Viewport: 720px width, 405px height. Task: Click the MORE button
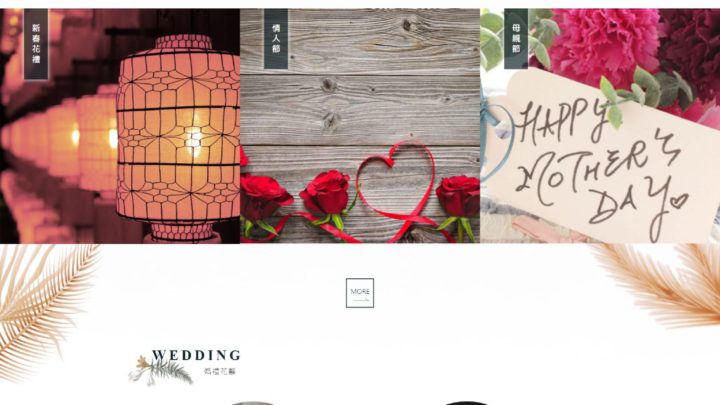click(360, 293)
